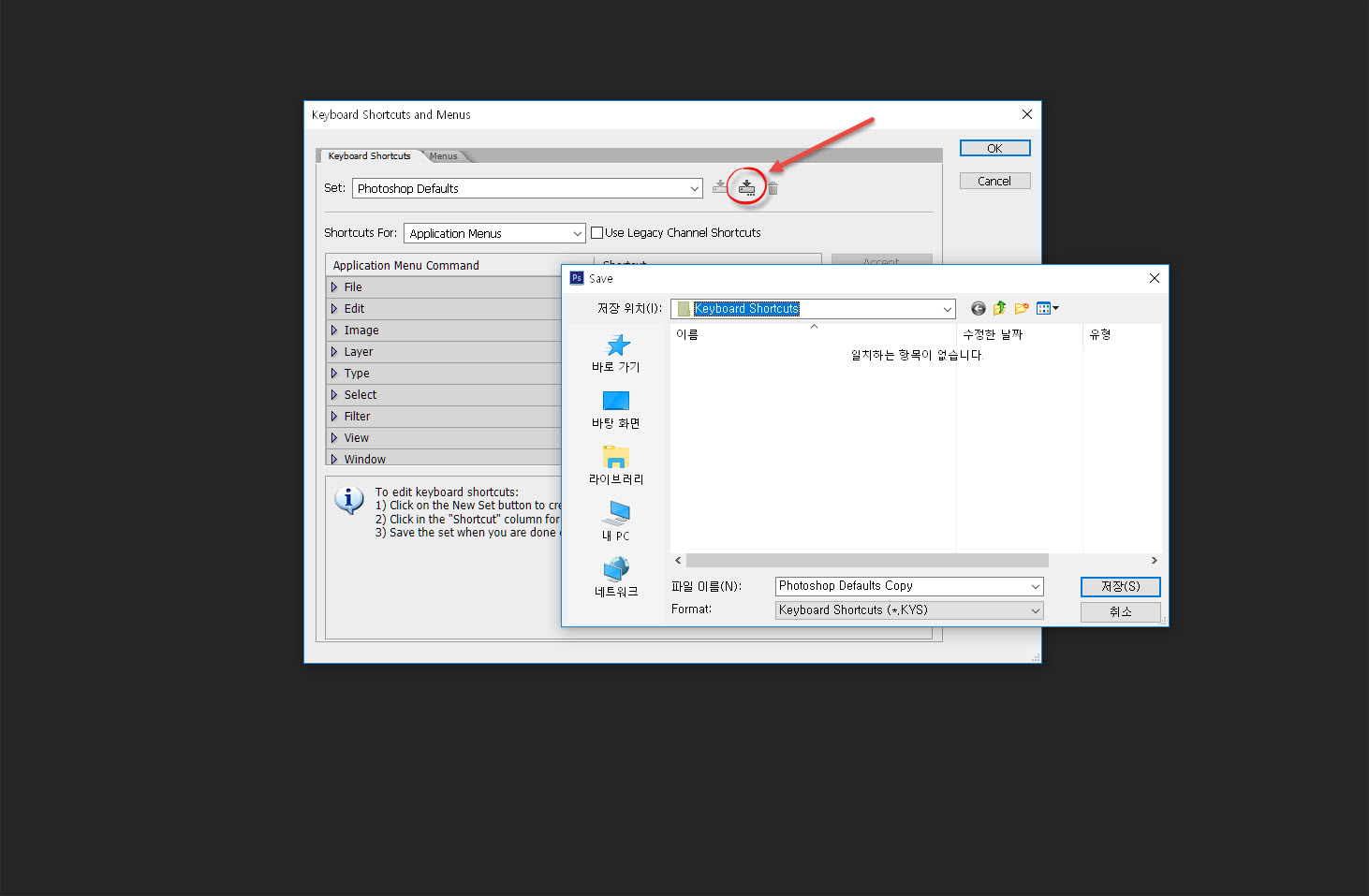The width and height of the screenshot is (1369, 896).
Task: Open the view menu icon in the Save dialog
Action: pos(1047,308)
